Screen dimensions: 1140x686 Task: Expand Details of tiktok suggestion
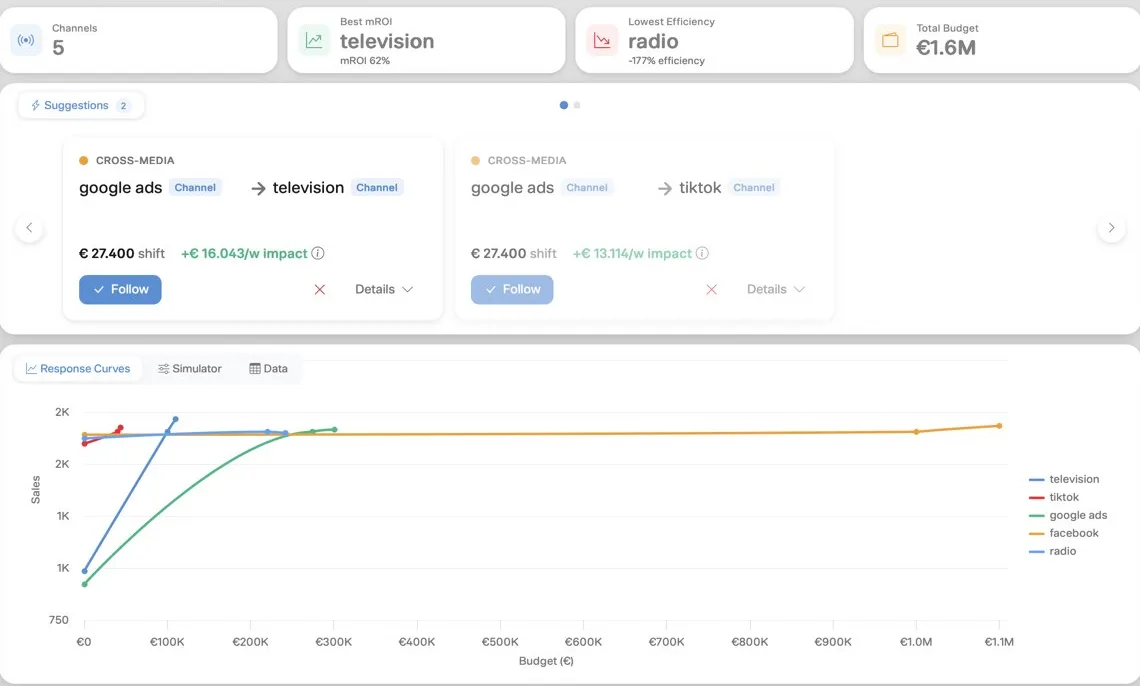(776, 289)
